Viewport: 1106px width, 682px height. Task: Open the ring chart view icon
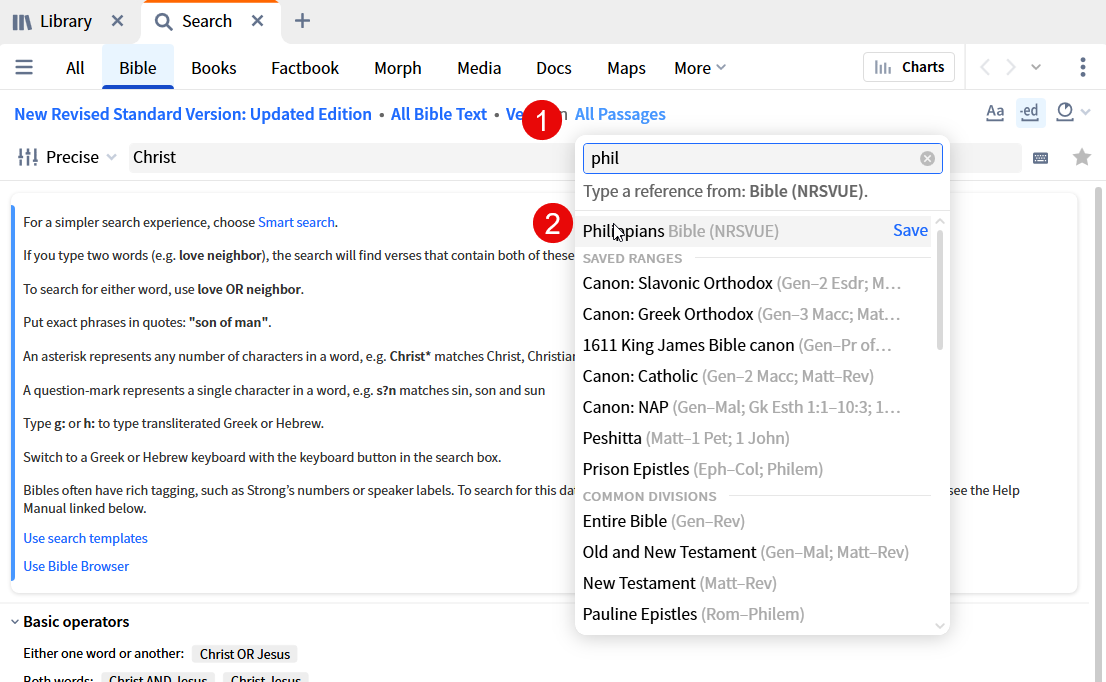coord(1065,111)
